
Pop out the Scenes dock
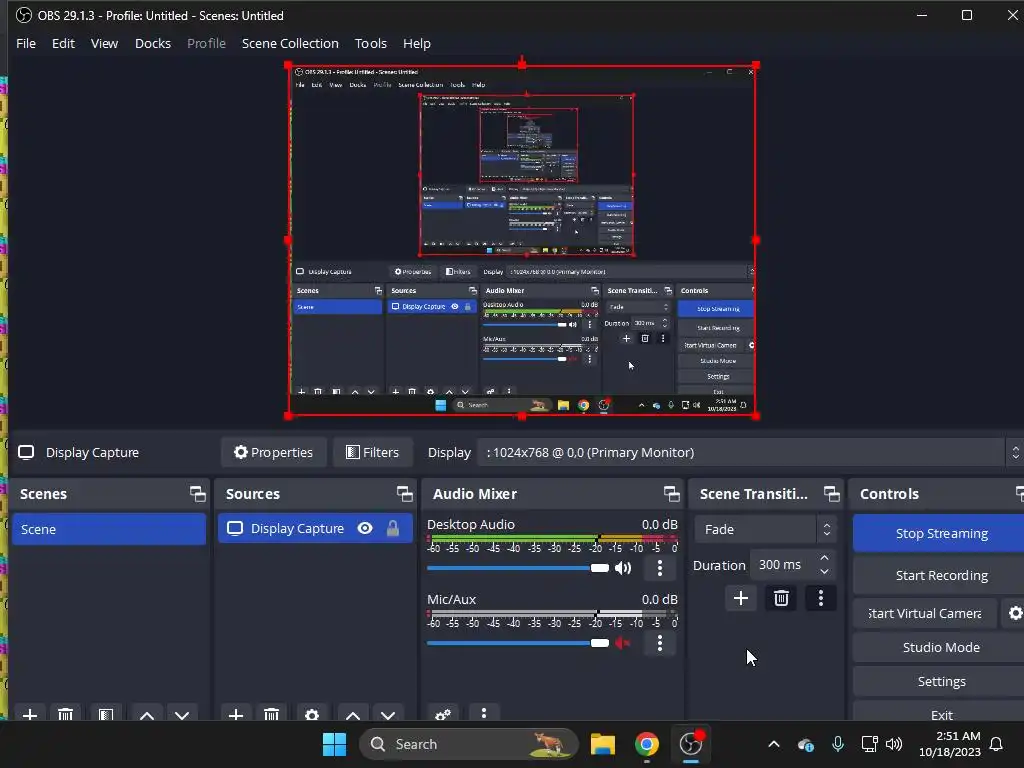197,494
